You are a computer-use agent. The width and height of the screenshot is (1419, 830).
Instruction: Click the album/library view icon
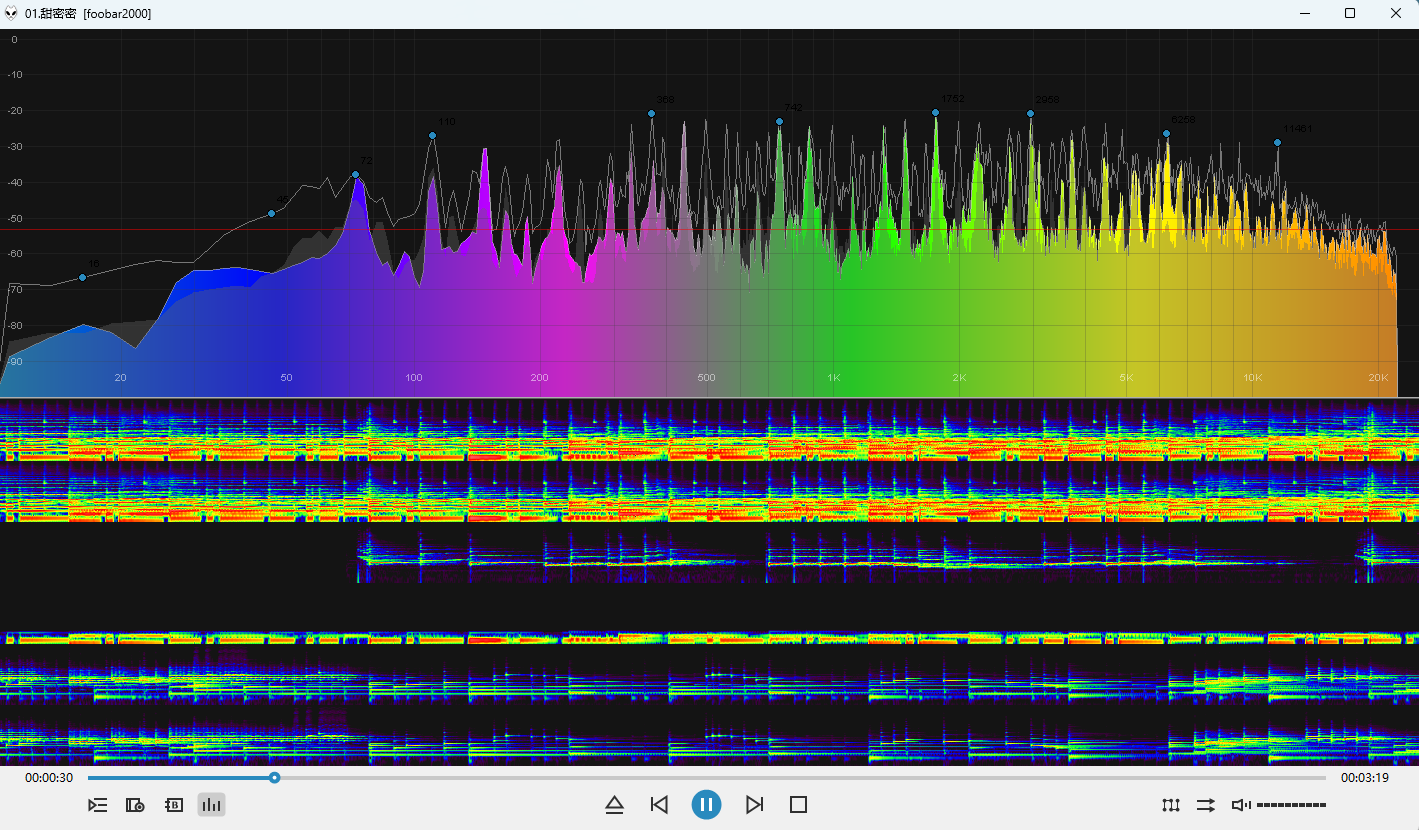click(x=135, y=805)
